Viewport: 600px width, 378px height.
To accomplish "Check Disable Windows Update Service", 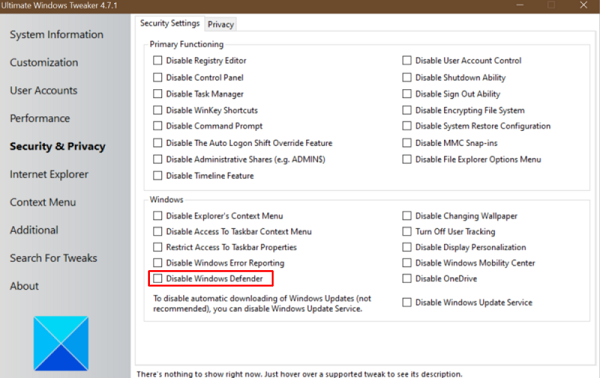I will point(407,302).
